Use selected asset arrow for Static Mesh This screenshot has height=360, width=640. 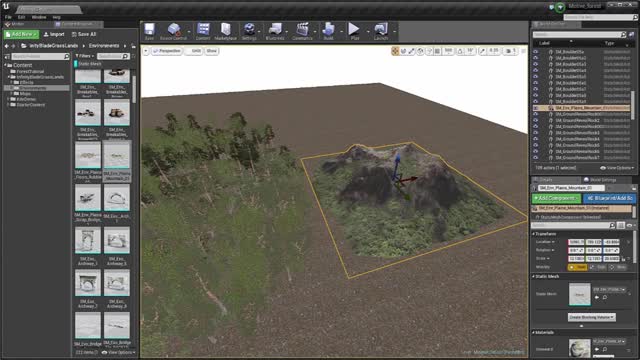pos(597,298)
